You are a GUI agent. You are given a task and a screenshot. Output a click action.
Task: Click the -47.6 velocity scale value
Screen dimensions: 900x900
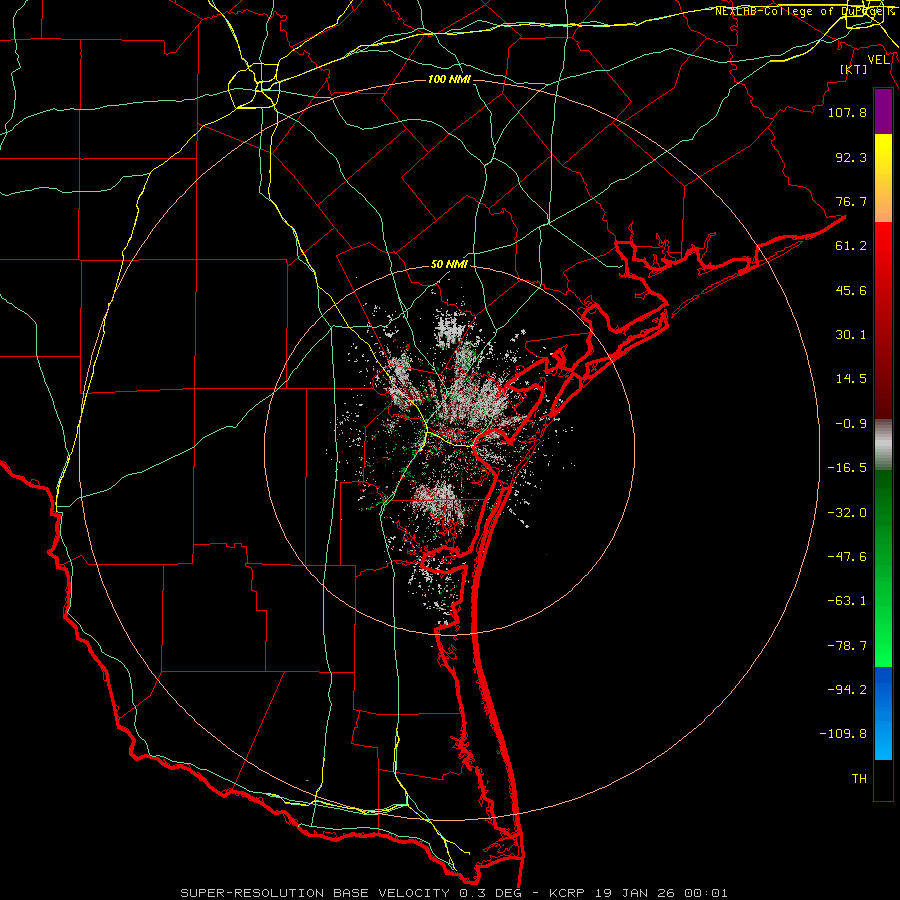coord(847,557)
